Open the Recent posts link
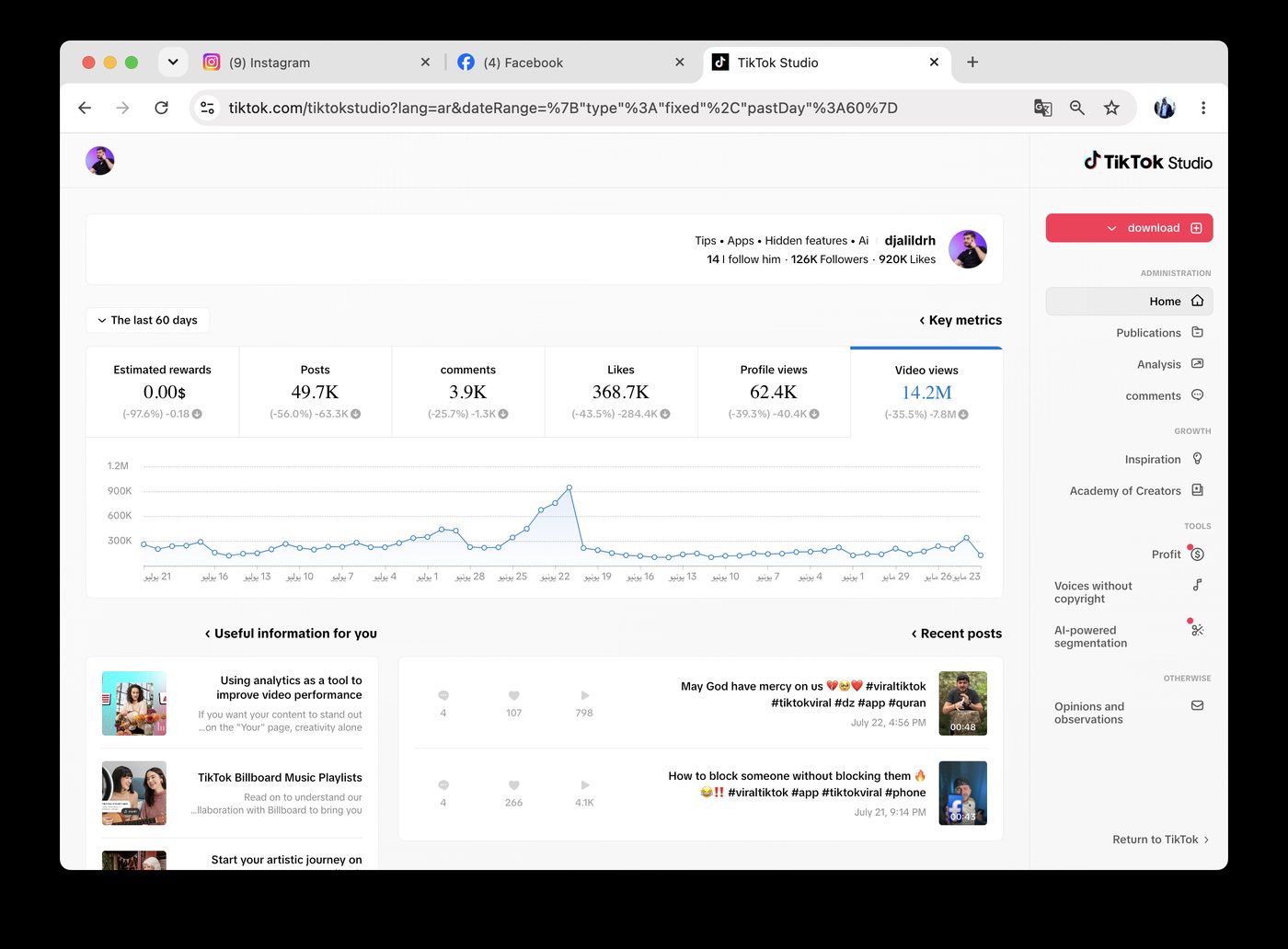This screenshot has width=1288, height=949. coord(957,634)
